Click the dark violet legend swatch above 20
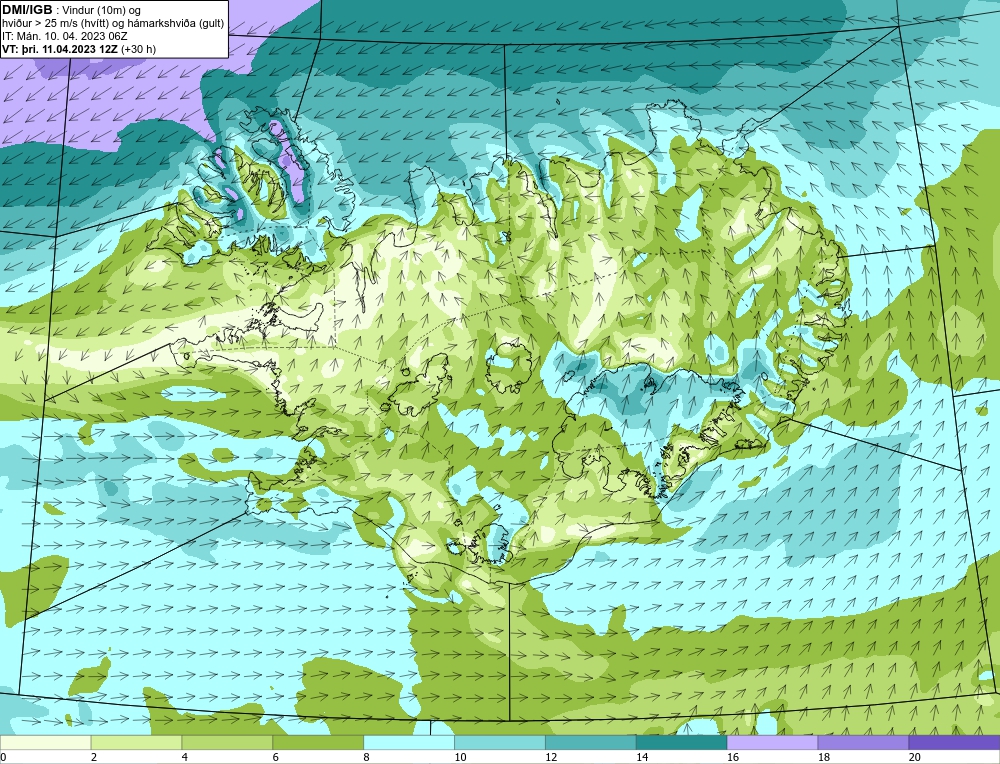Viewport: 1000px width, 764px height. point(954,742)
